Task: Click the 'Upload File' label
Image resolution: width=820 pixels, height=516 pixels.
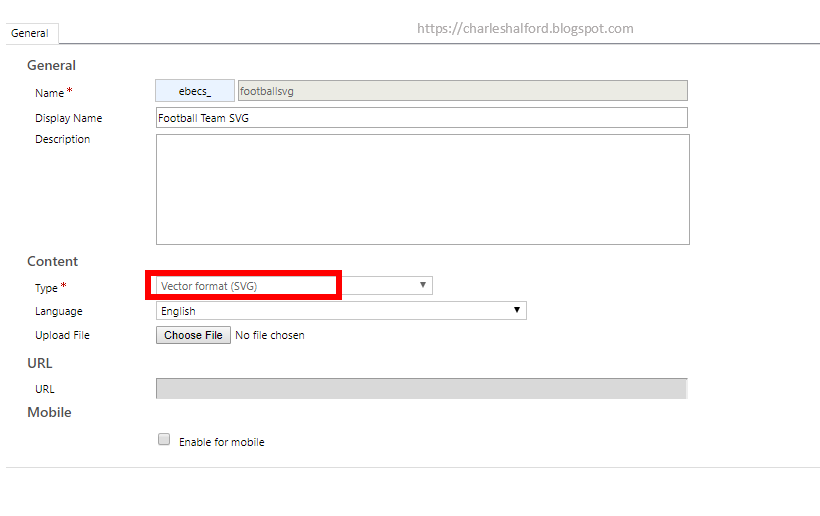Action: (62, 335)
